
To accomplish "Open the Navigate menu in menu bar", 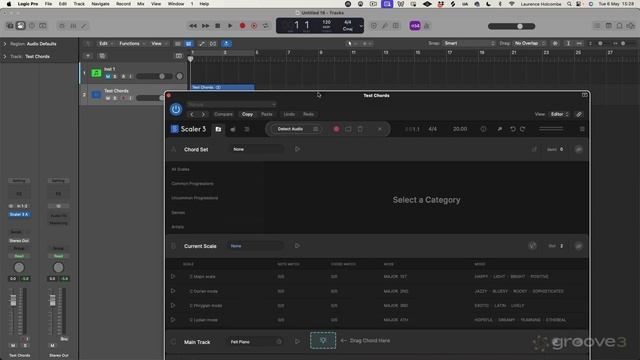I will [x=100, y=4].
